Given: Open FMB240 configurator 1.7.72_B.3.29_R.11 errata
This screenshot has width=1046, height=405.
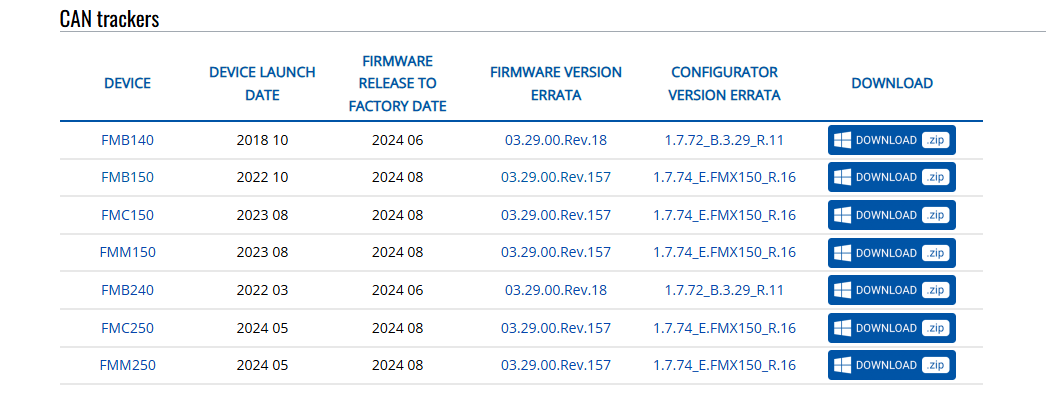Looking at the screenshot, I should [724, 290].
